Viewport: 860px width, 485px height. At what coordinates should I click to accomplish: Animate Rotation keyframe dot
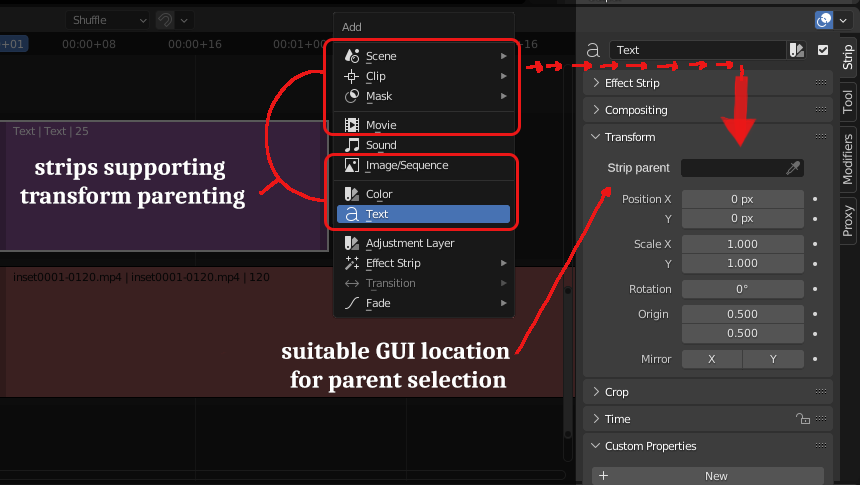[815, 289]
